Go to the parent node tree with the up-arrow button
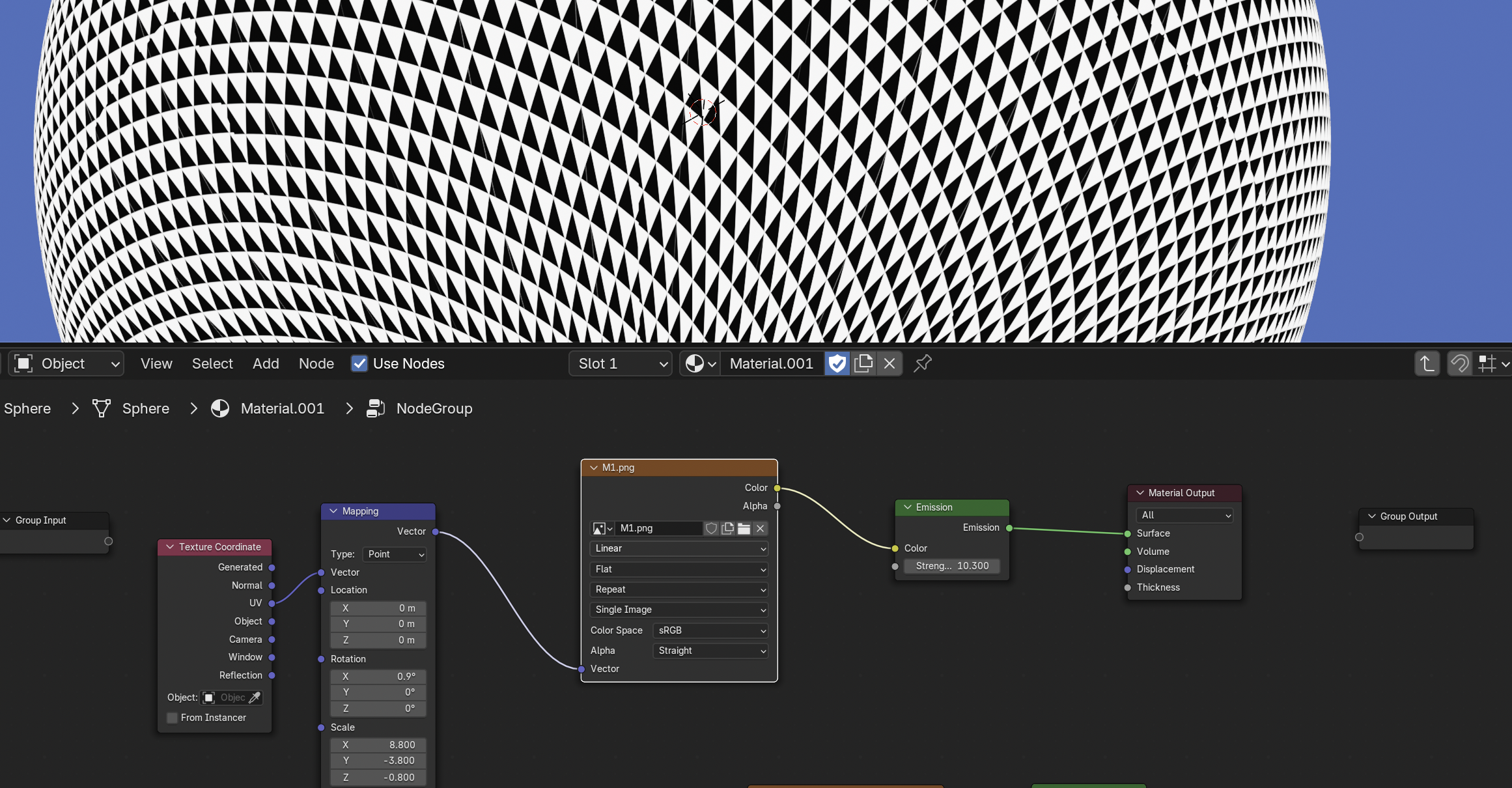Screen dimensions: 1512x788 [1427, 363]
